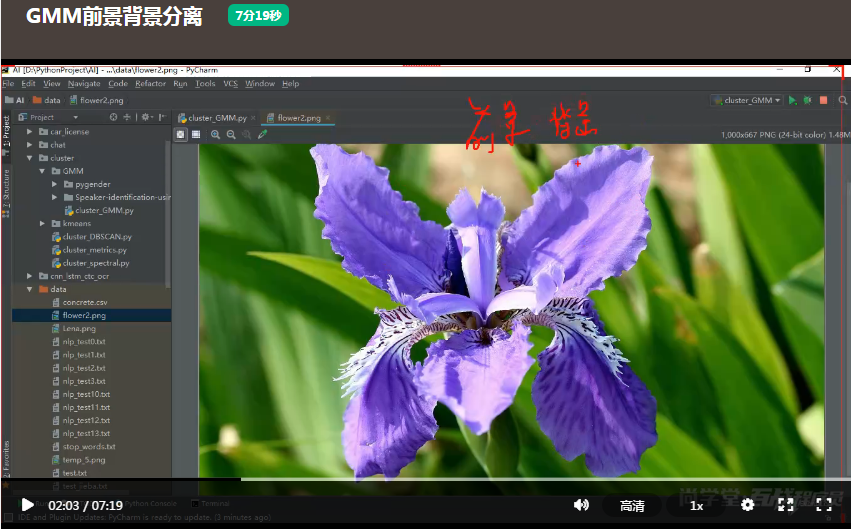Screen dimensions: 851x529
Task: Open the Window menu
Action: tap(260, 84)
